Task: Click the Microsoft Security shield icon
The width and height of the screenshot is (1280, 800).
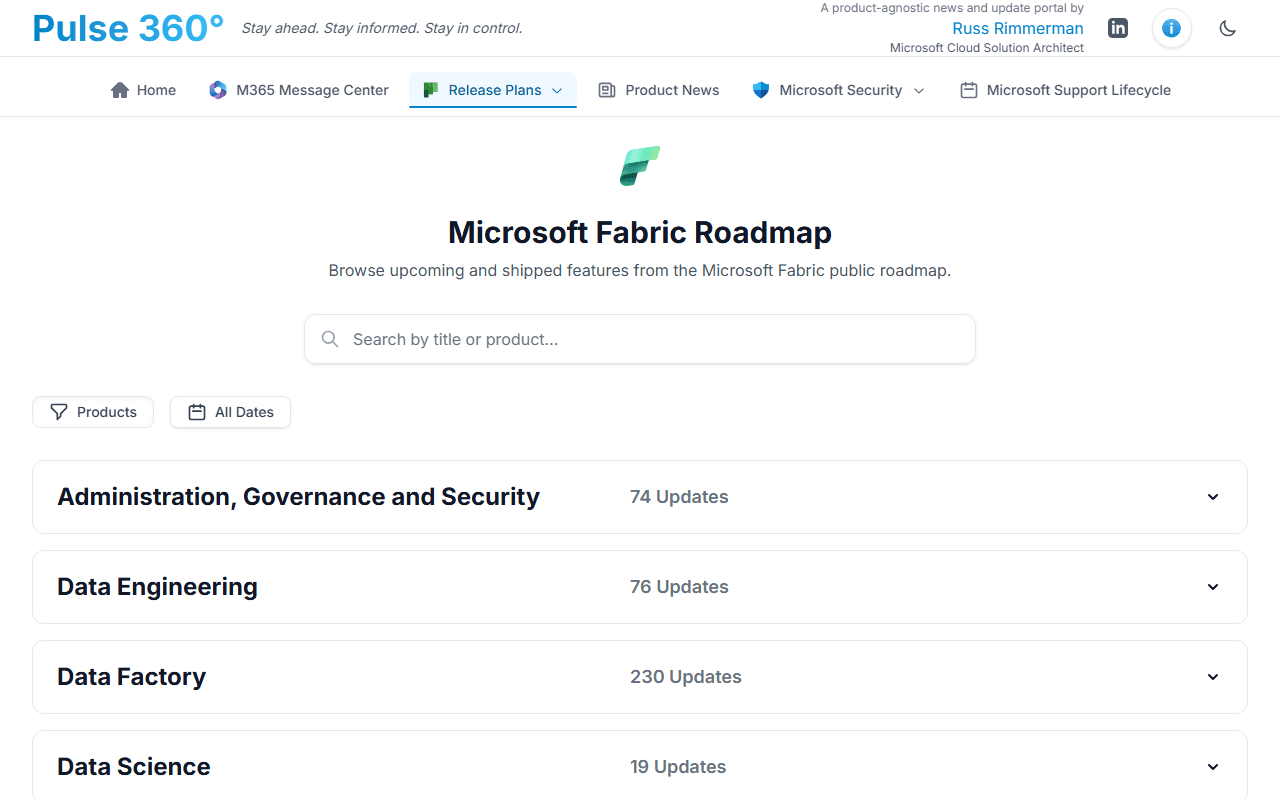Action: [x=761, y=90]
